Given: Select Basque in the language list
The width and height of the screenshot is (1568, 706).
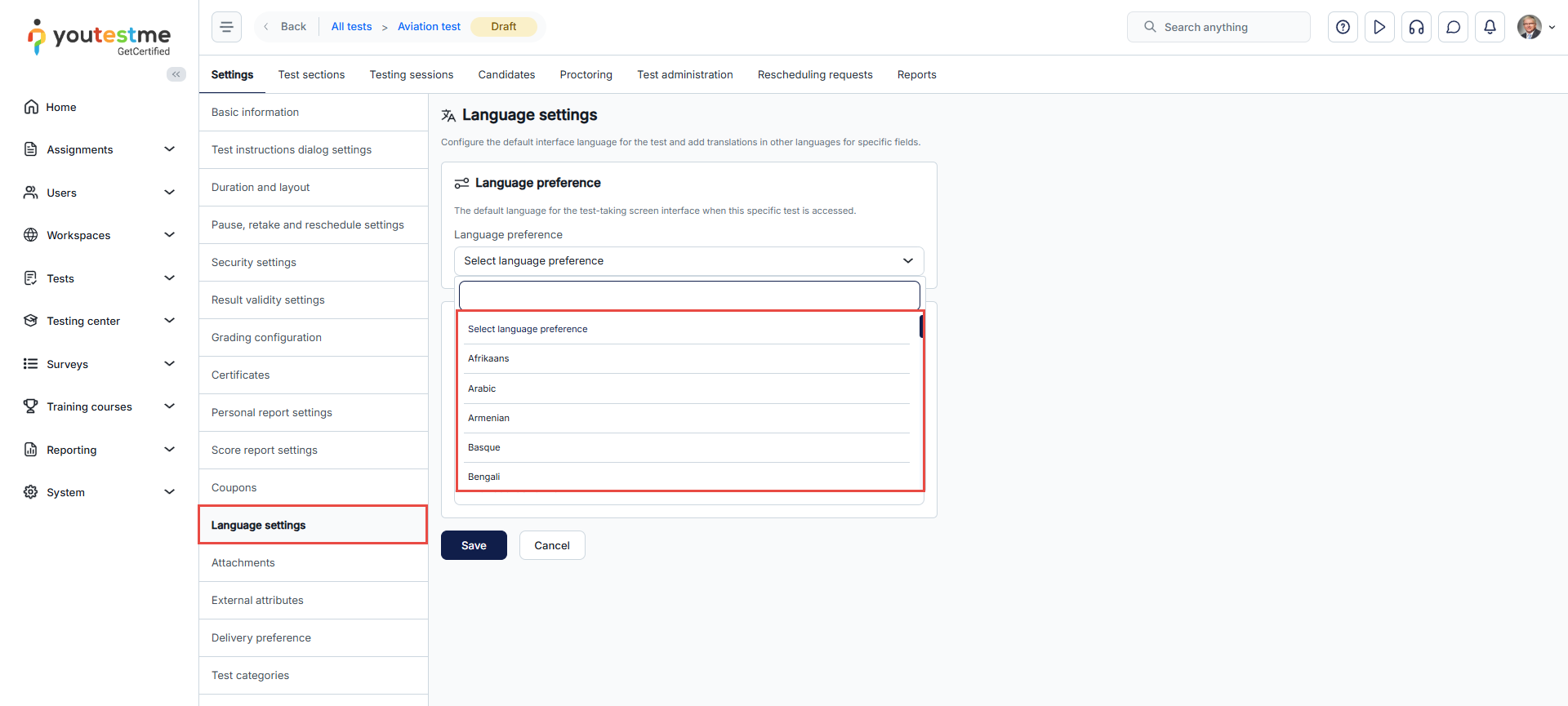Looking at the screenshot, I should click(687, 447).
